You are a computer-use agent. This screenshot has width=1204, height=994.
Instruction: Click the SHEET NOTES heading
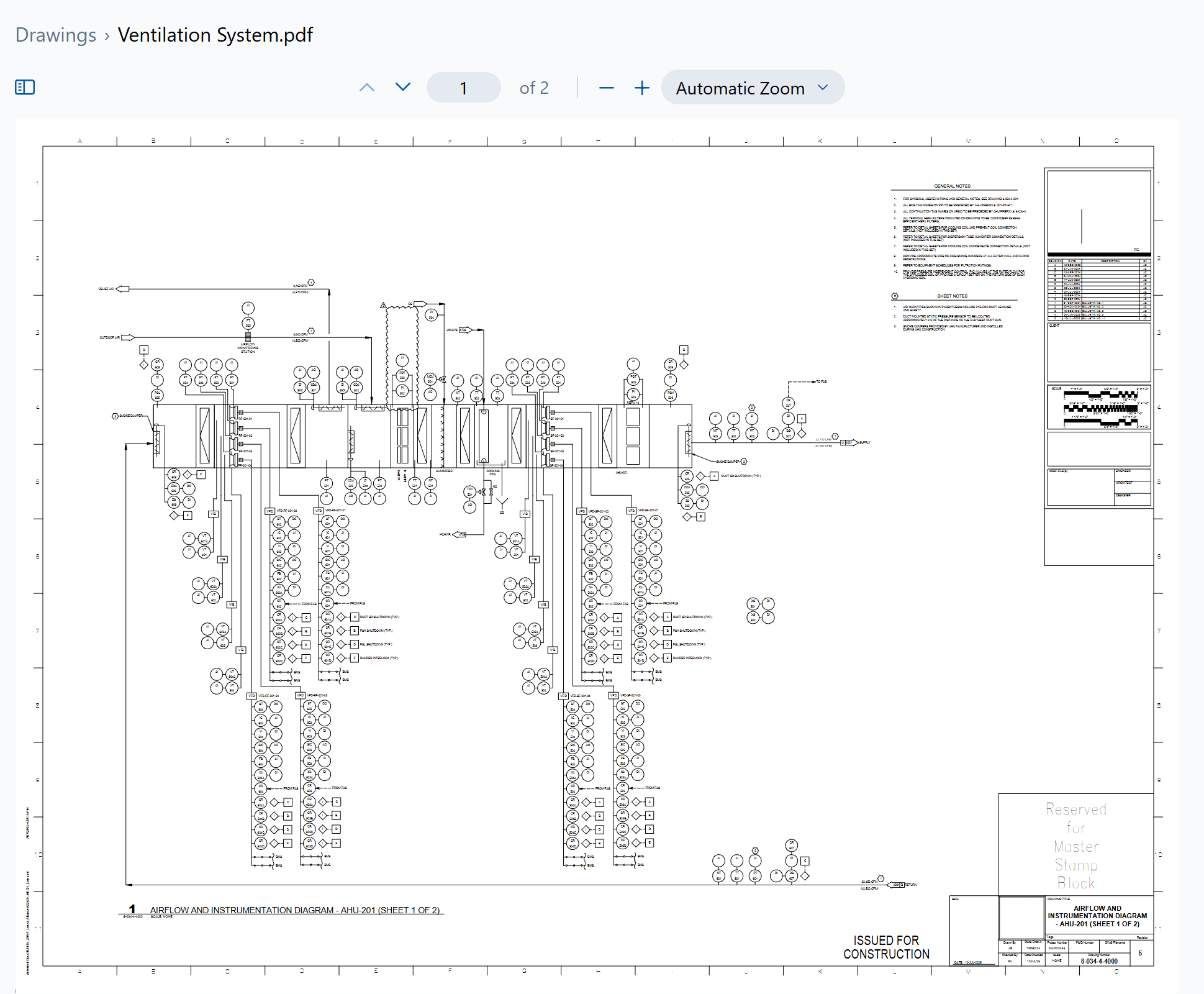point(952,296)
